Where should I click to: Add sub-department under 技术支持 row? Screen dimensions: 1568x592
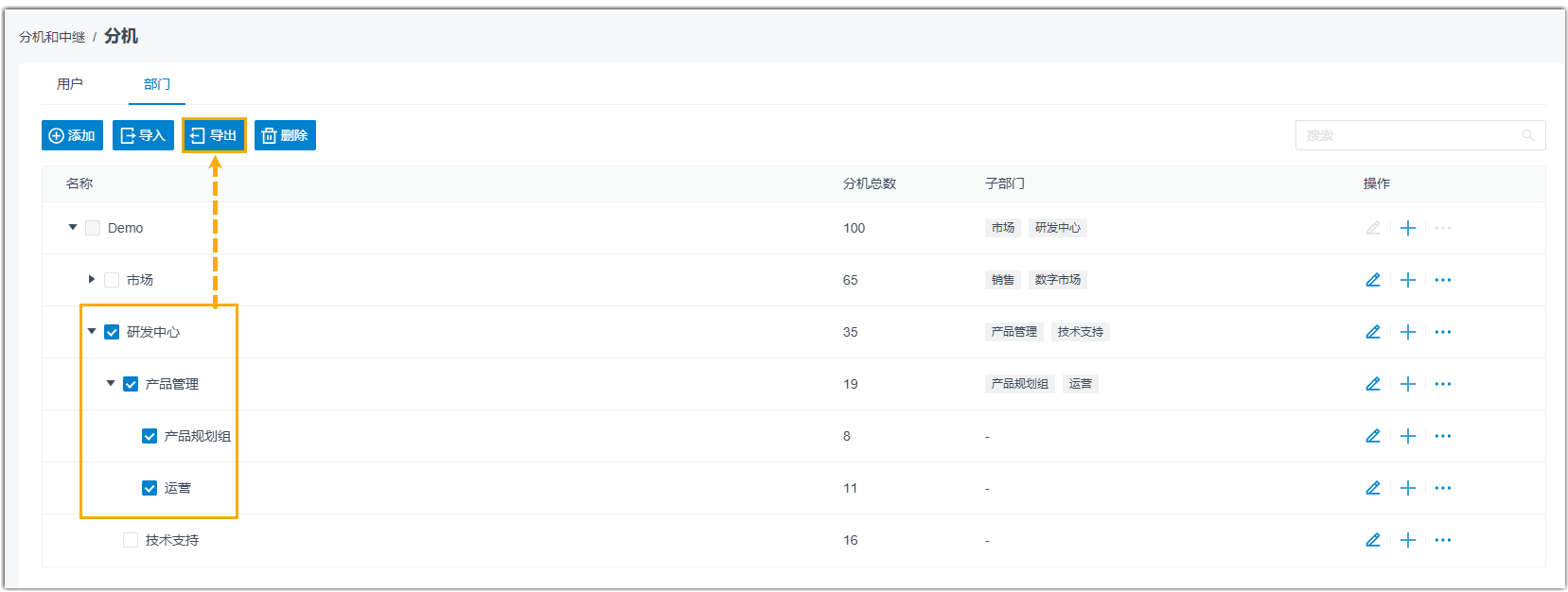pyautogui.click(x=1408, y=540)
